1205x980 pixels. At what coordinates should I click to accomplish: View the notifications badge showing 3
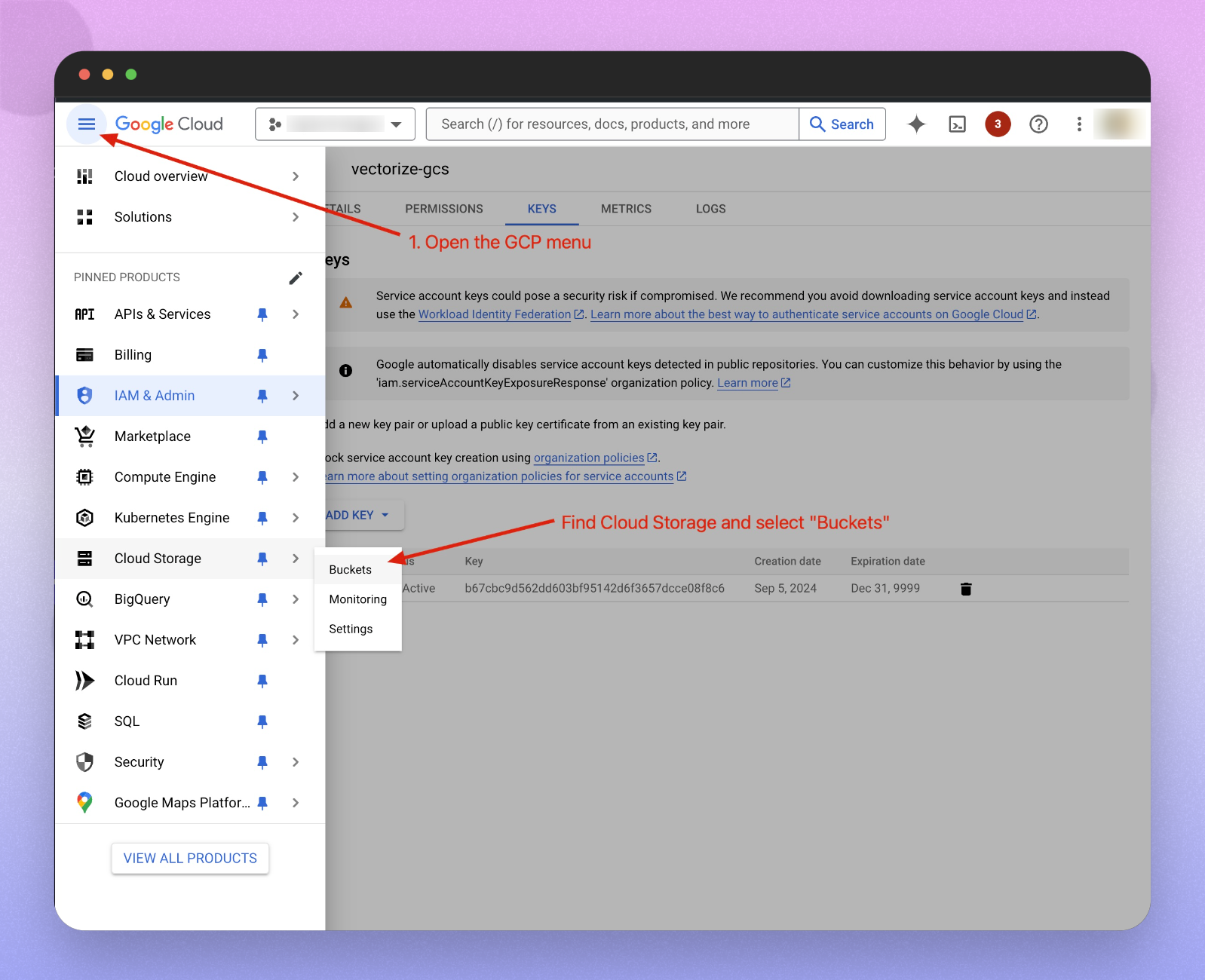coord(998,124)
